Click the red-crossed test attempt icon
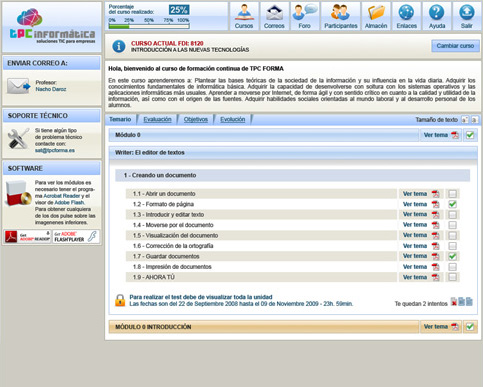483x387 pixels. coord(454,302)
